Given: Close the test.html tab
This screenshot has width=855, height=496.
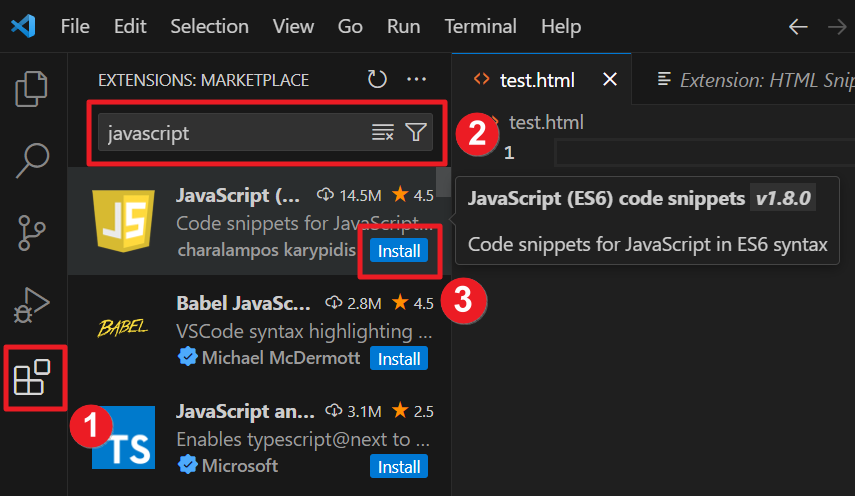Looking at the screenshot, I should (610, 80).
